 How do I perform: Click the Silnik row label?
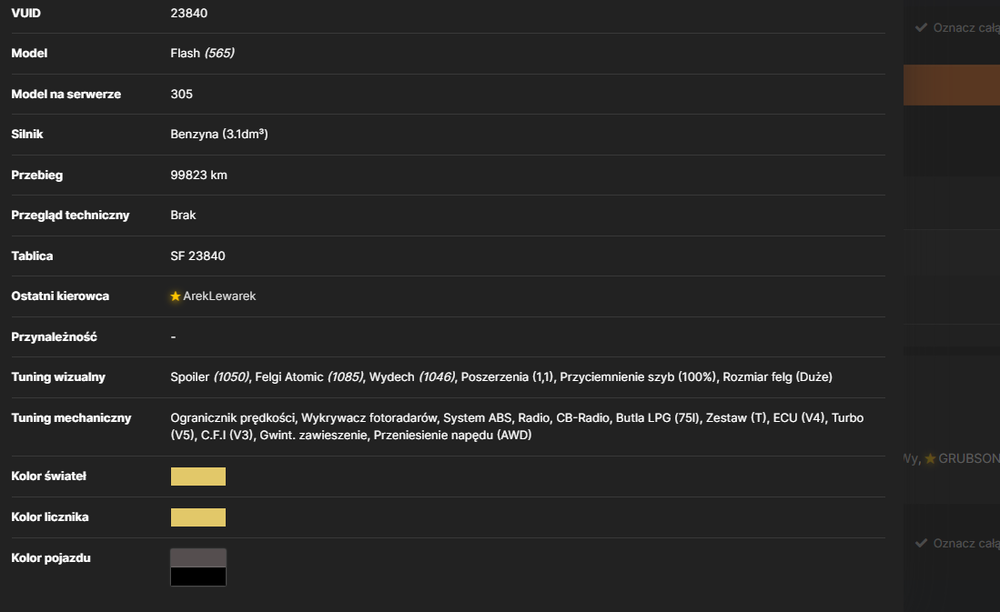(27, 135)
